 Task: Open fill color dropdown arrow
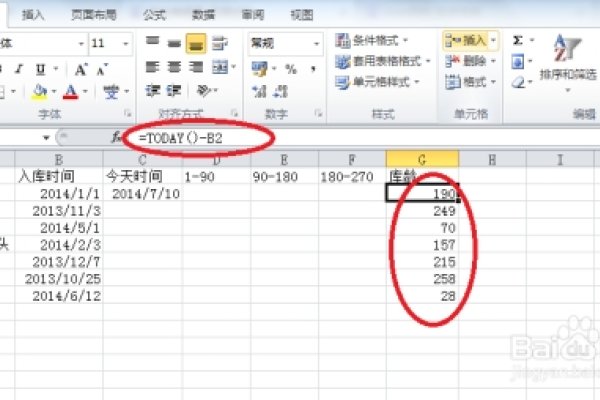(x=54, y=91)
